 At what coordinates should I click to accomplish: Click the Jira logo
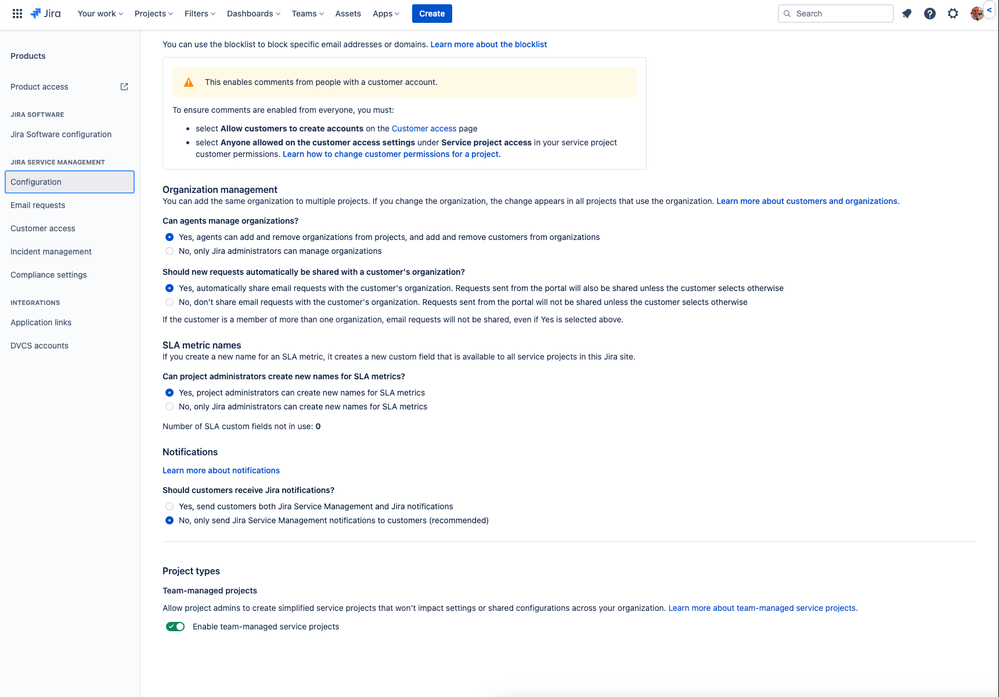(x=44, y=13)
